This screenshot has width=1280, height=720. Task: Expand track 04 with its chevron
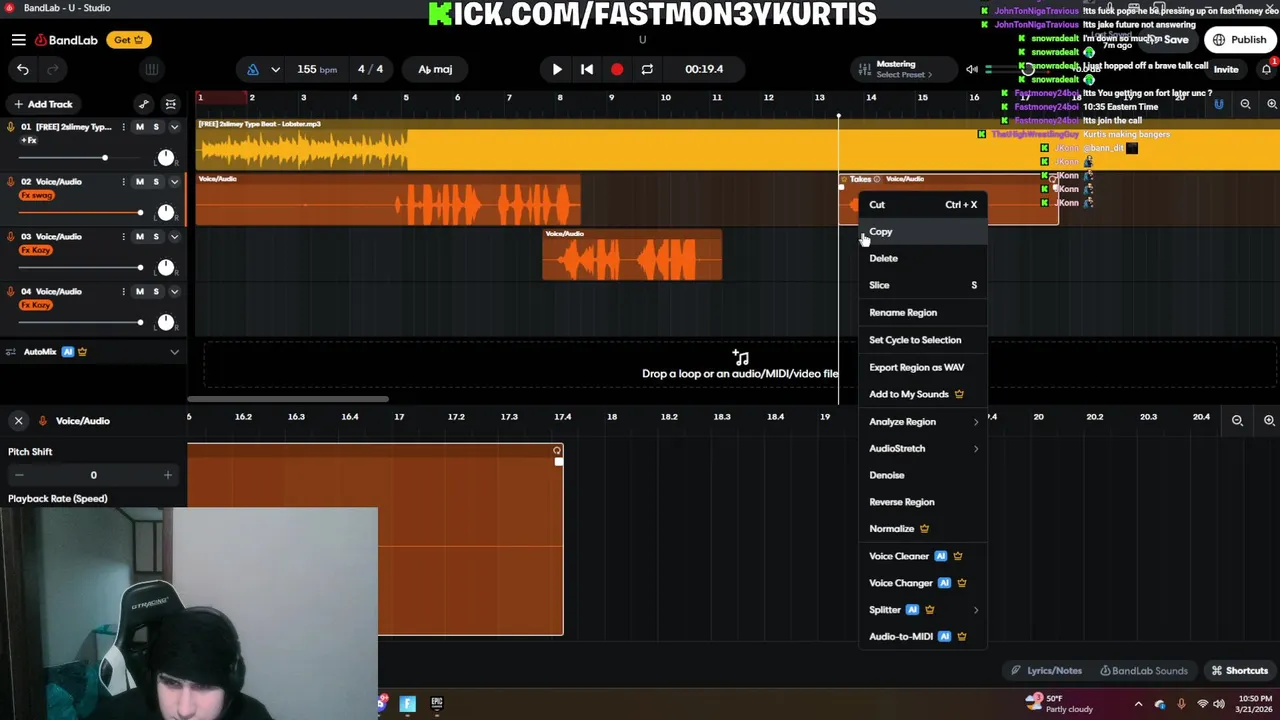(174, 292)
